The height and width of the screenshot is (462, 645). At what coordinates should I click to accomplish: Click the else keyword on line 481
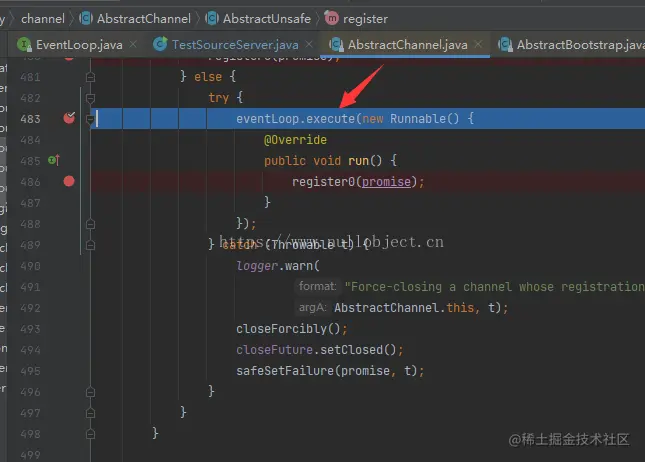[208, 77]
